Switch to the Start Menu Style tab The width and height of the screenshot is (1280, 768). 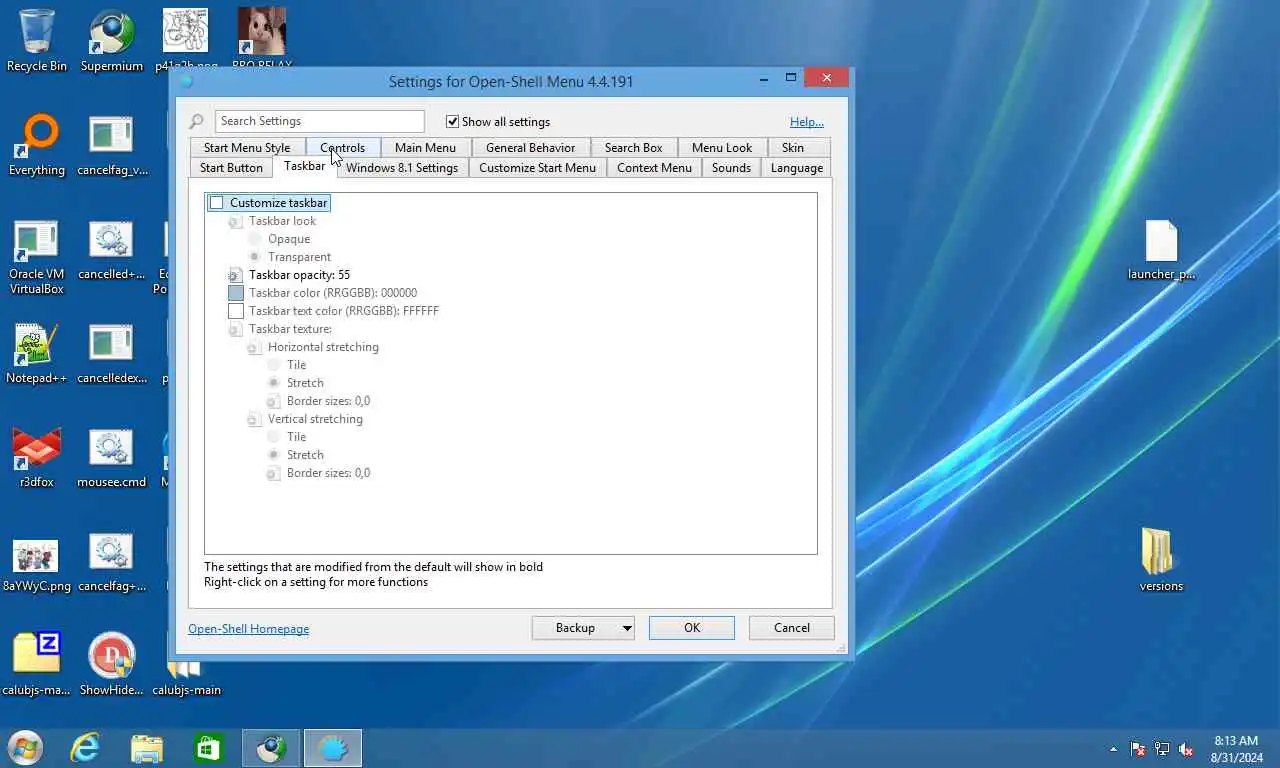coord(247,147)
